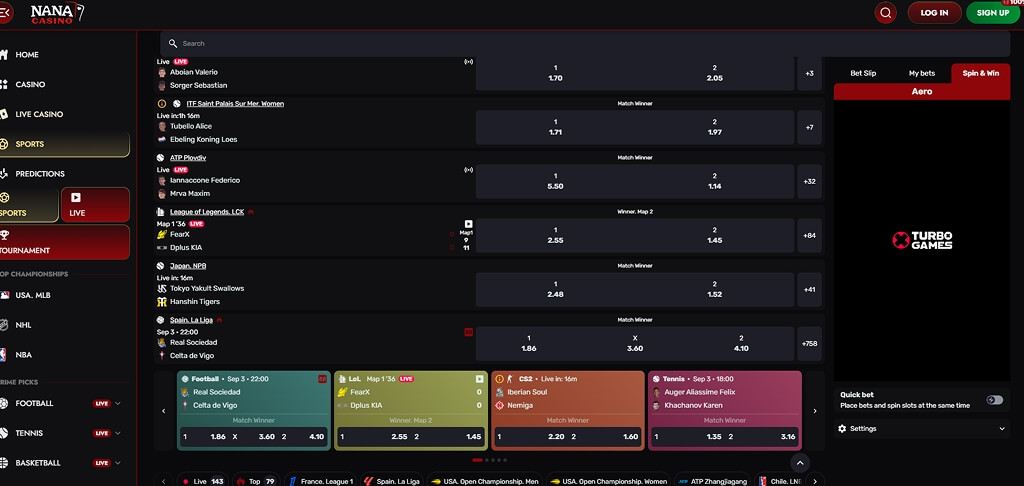Expand +41 markets for Japan NPB match

809,290
